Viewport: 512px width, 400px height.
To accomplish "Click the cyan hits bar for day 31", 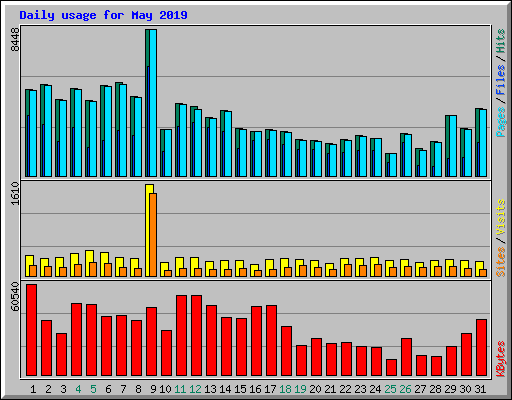I will (x=483, y=143).
